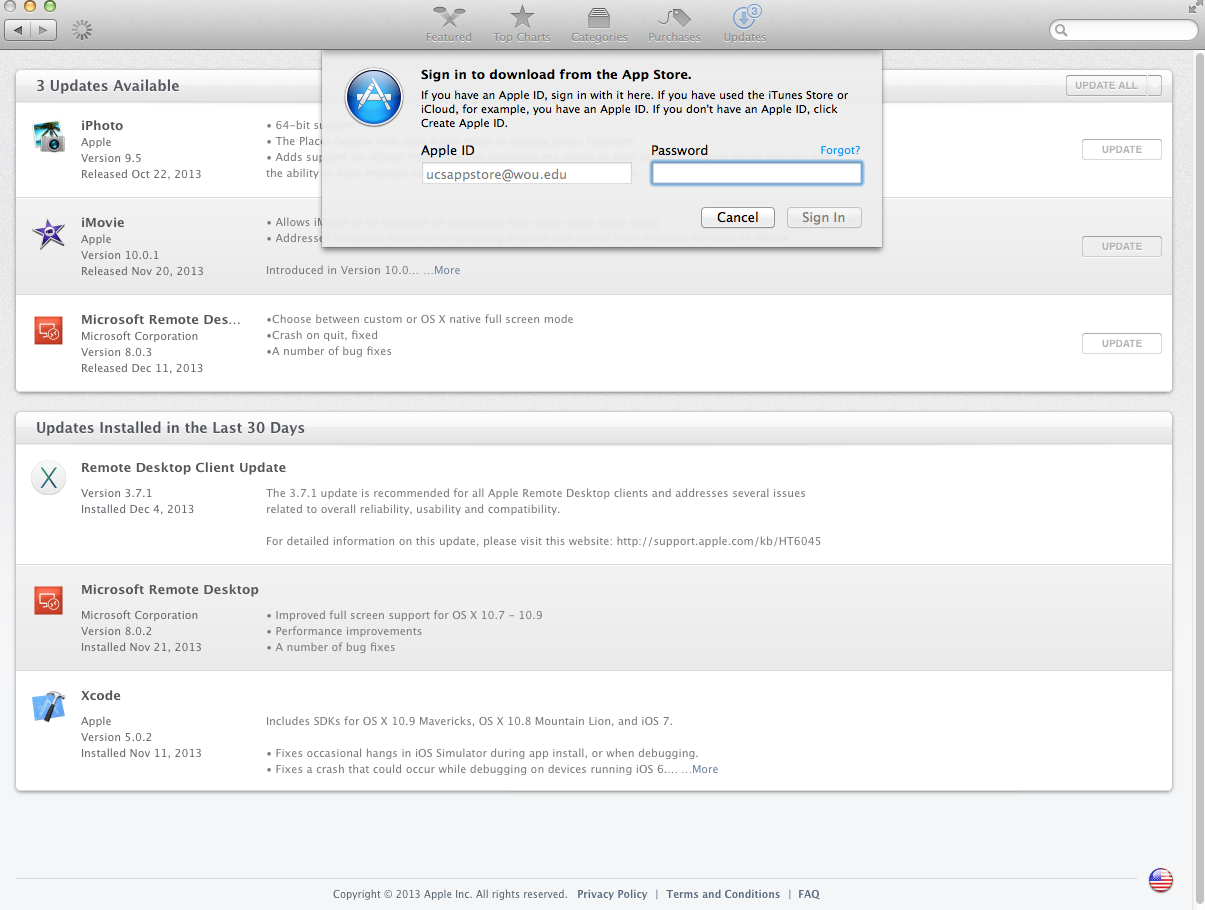Focus the Password field
This screenshot has height=910, width=1205.
pos(756,173)
